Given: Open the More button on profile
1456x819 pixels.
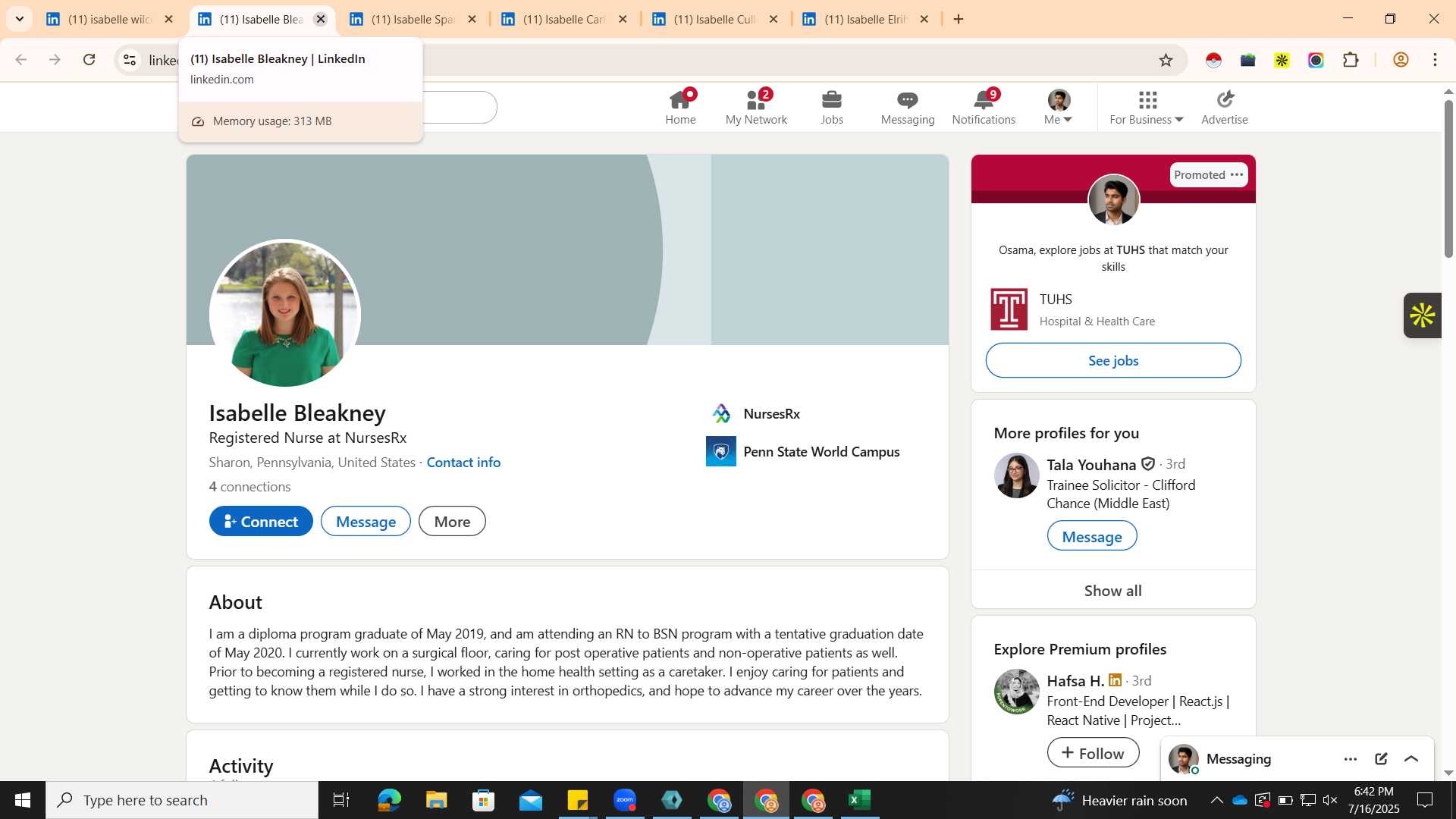Looking at the screenshot, I should pyautogui.click(x=452, y=521).
